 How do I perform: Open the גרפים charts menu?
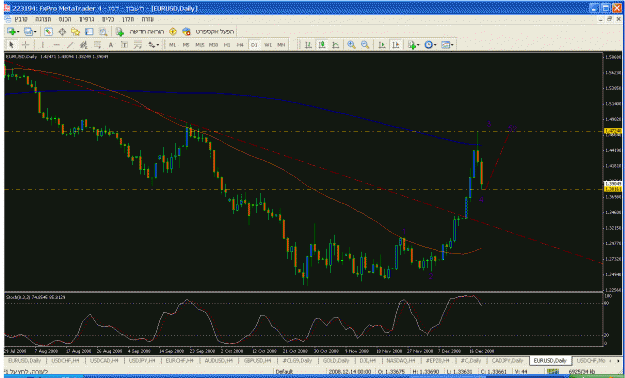pos(86,19)
